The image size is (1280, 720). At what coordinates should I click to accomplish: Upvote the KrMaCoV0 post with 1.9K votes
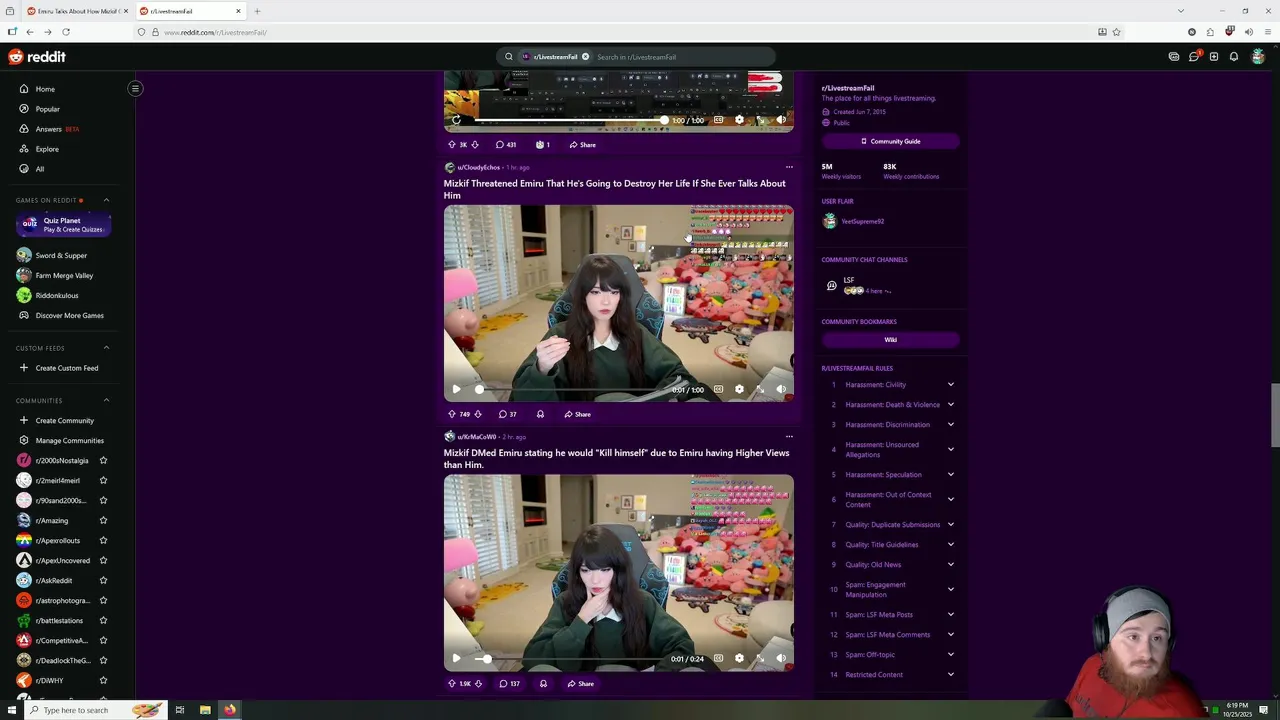[x=452, y=684]
